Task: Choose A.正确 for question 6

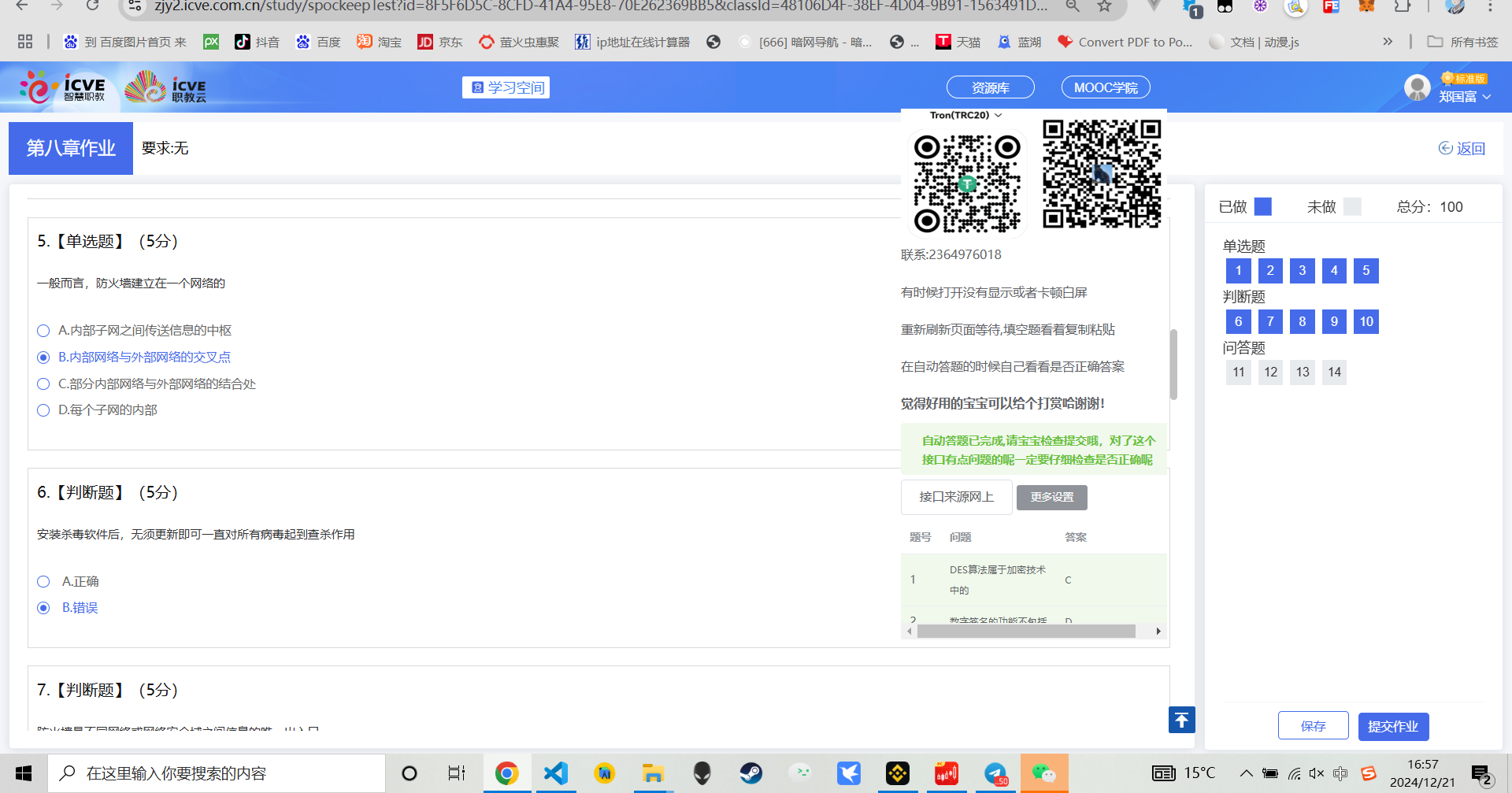Action: coord(44,582)
